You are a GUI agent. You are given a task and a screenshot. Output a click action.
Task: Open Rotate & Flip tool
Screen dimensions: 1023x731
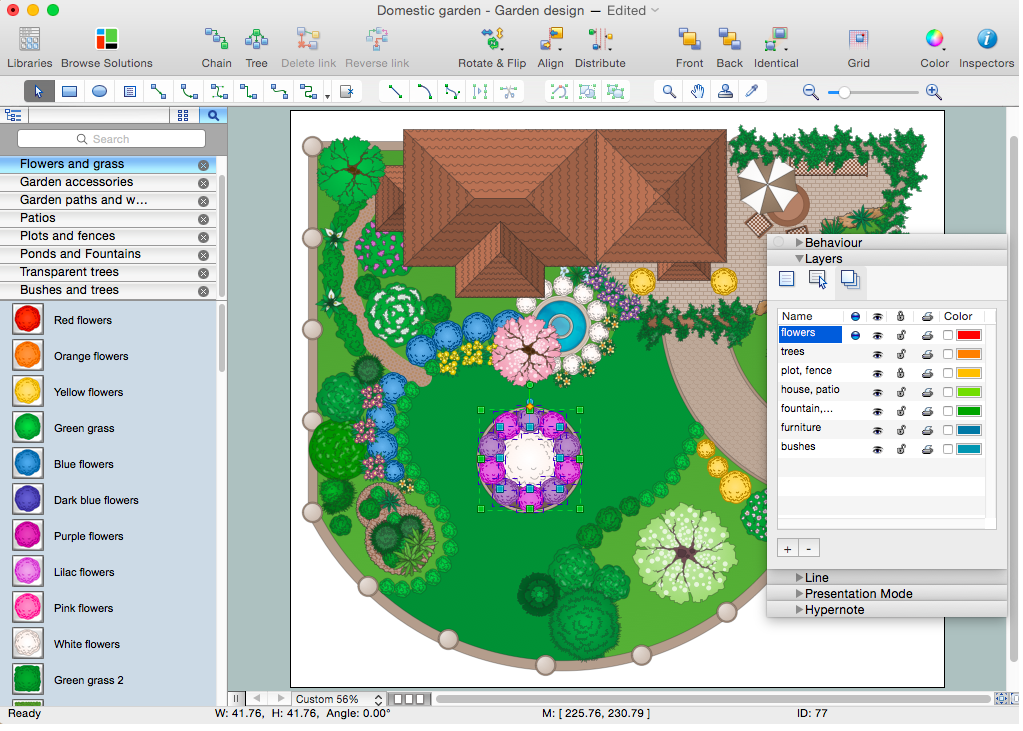(x=492, y=48)
